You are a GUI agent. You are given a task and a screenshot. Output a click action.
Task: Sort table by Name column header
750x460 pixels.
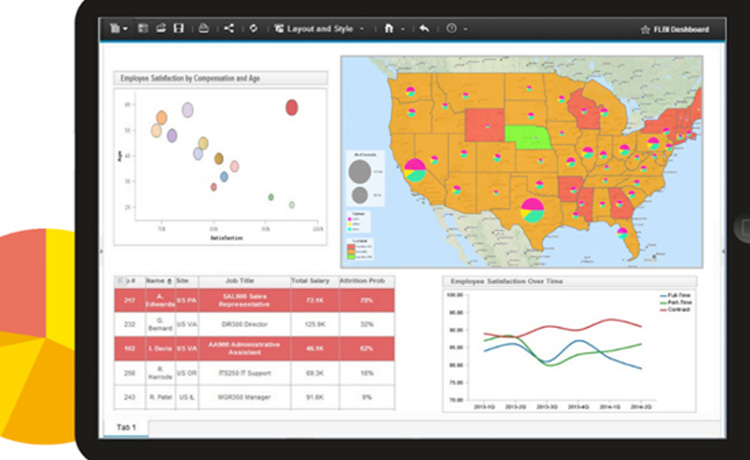pyautogui.click(x=158, y=282)
